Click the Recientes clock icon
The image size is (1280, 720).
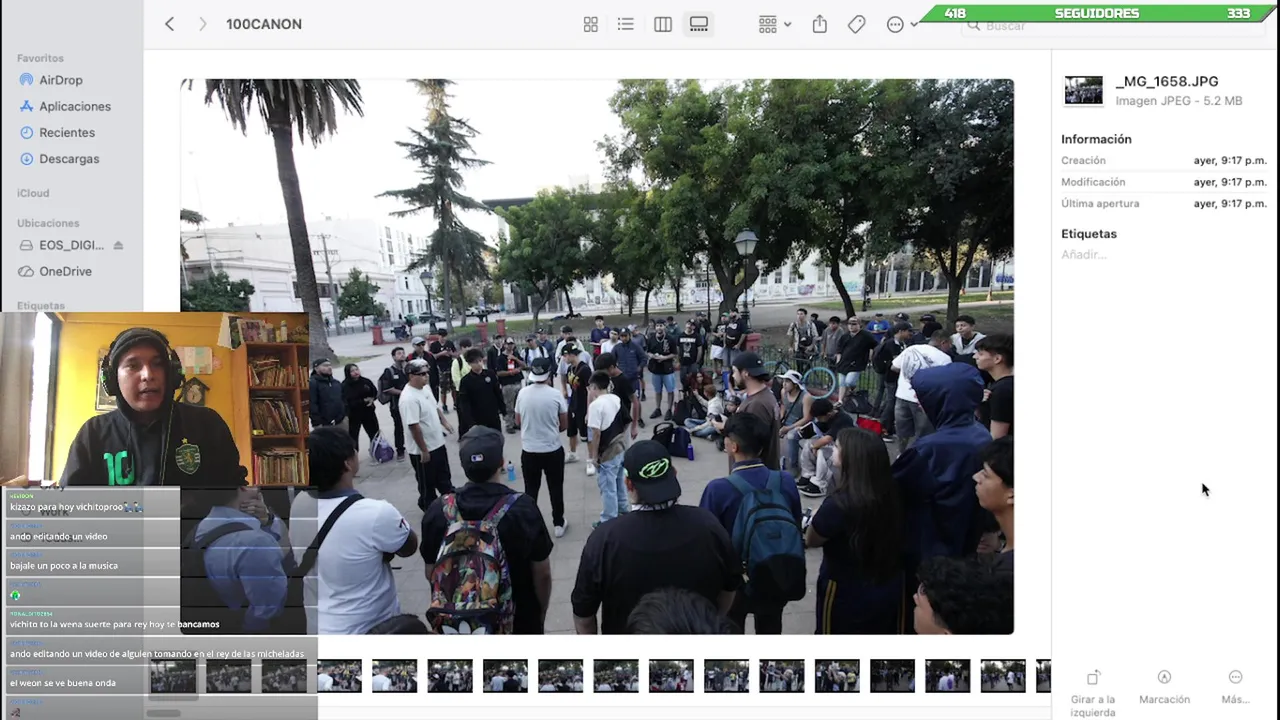coord(27,132)
